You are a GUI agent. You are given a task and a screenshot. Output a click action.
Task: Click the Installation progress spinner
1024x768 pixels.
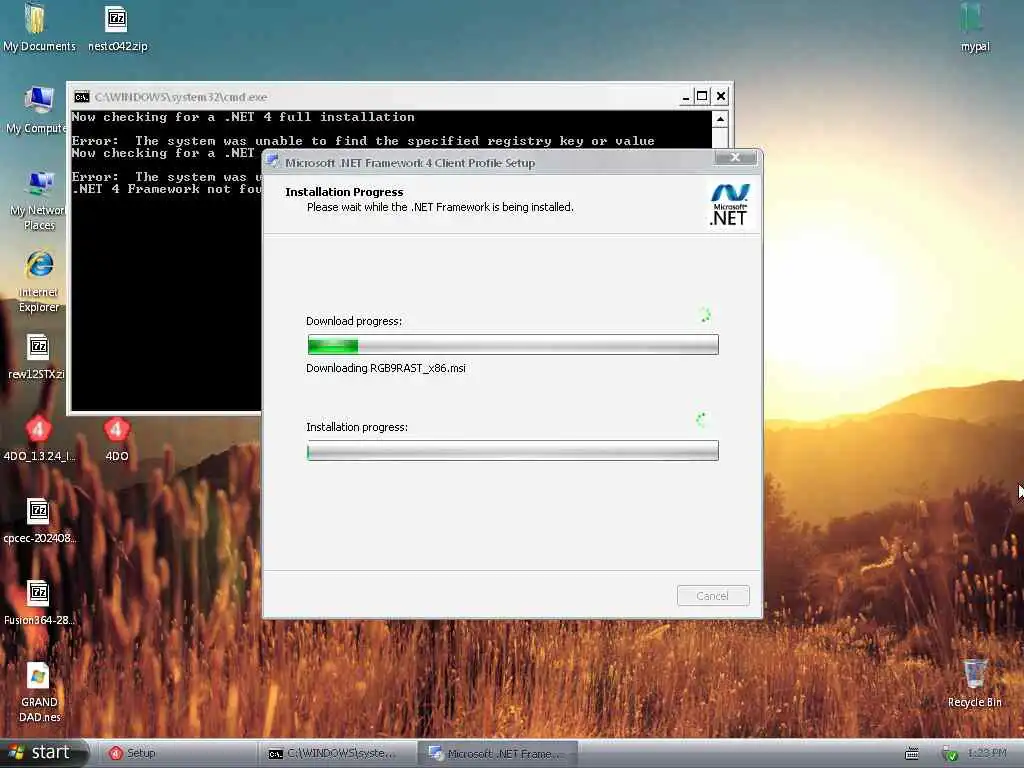(x=702, y=420)
